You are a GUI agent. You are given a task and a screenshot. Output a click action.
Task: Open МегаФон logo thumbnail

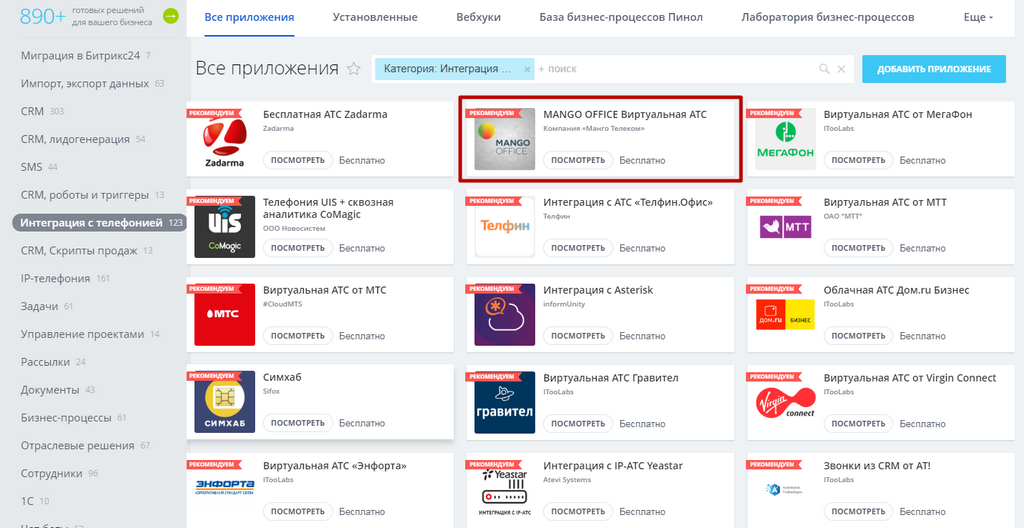click(785, 139)
